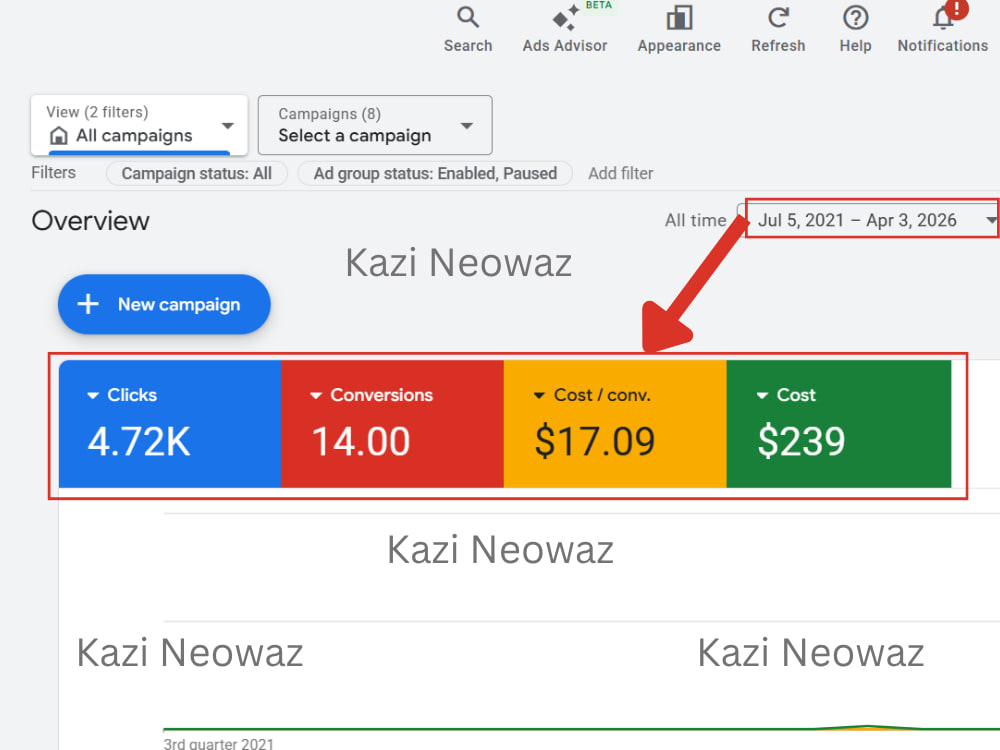Open the Conversions metric selector arrow

[316, 395]
